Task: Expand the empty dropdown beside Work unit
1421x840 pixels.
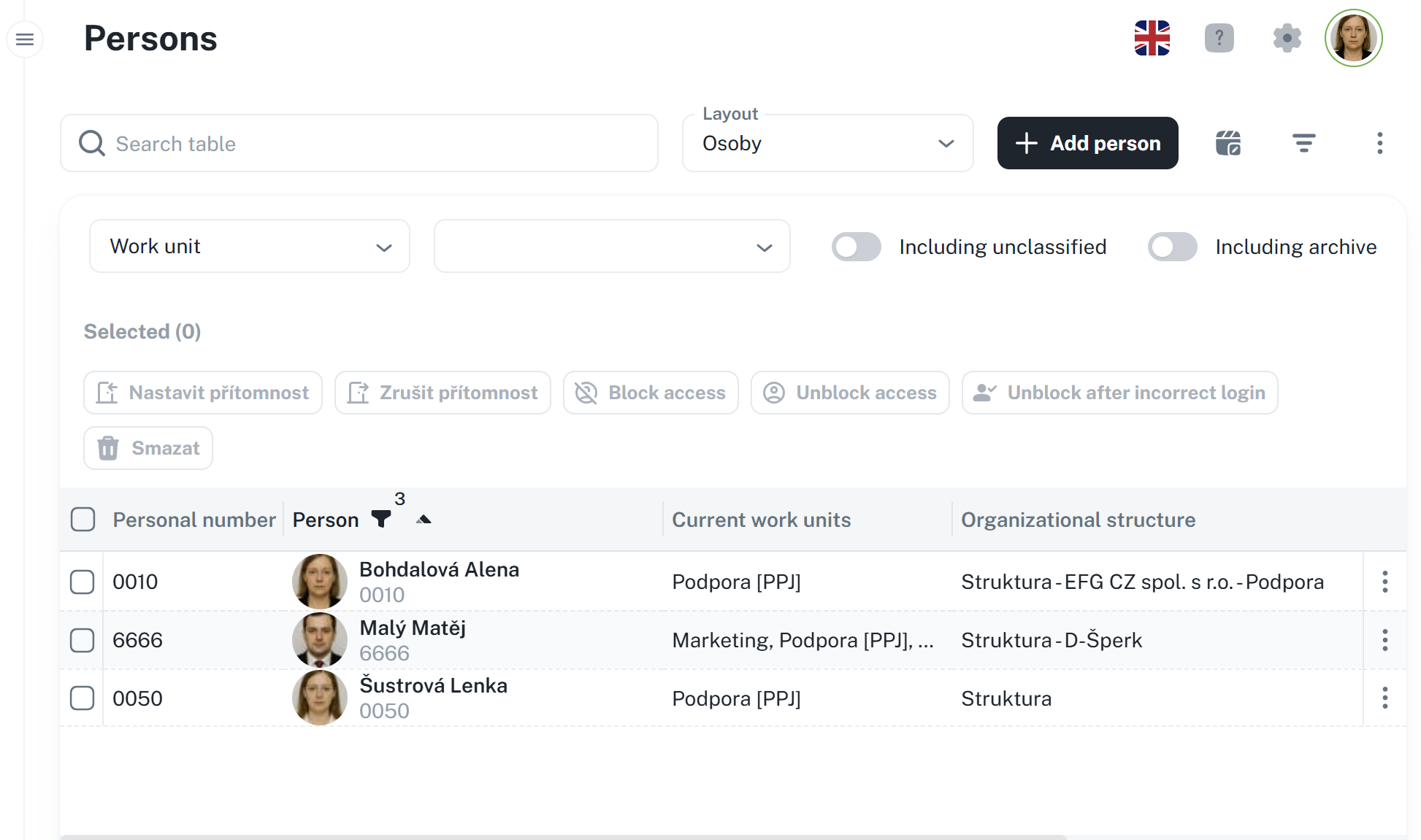Action: click(611, 247)
